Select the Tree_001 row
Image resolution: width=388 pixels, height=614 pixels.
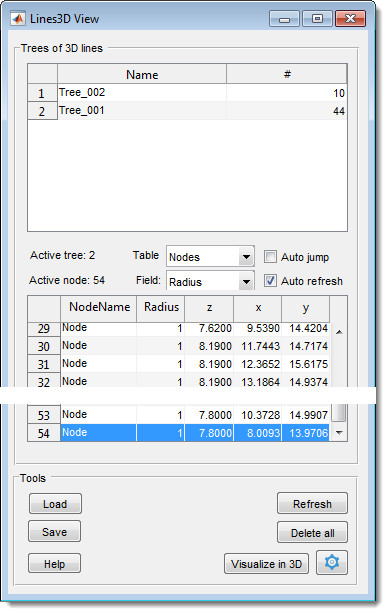(x=188, y=111)
